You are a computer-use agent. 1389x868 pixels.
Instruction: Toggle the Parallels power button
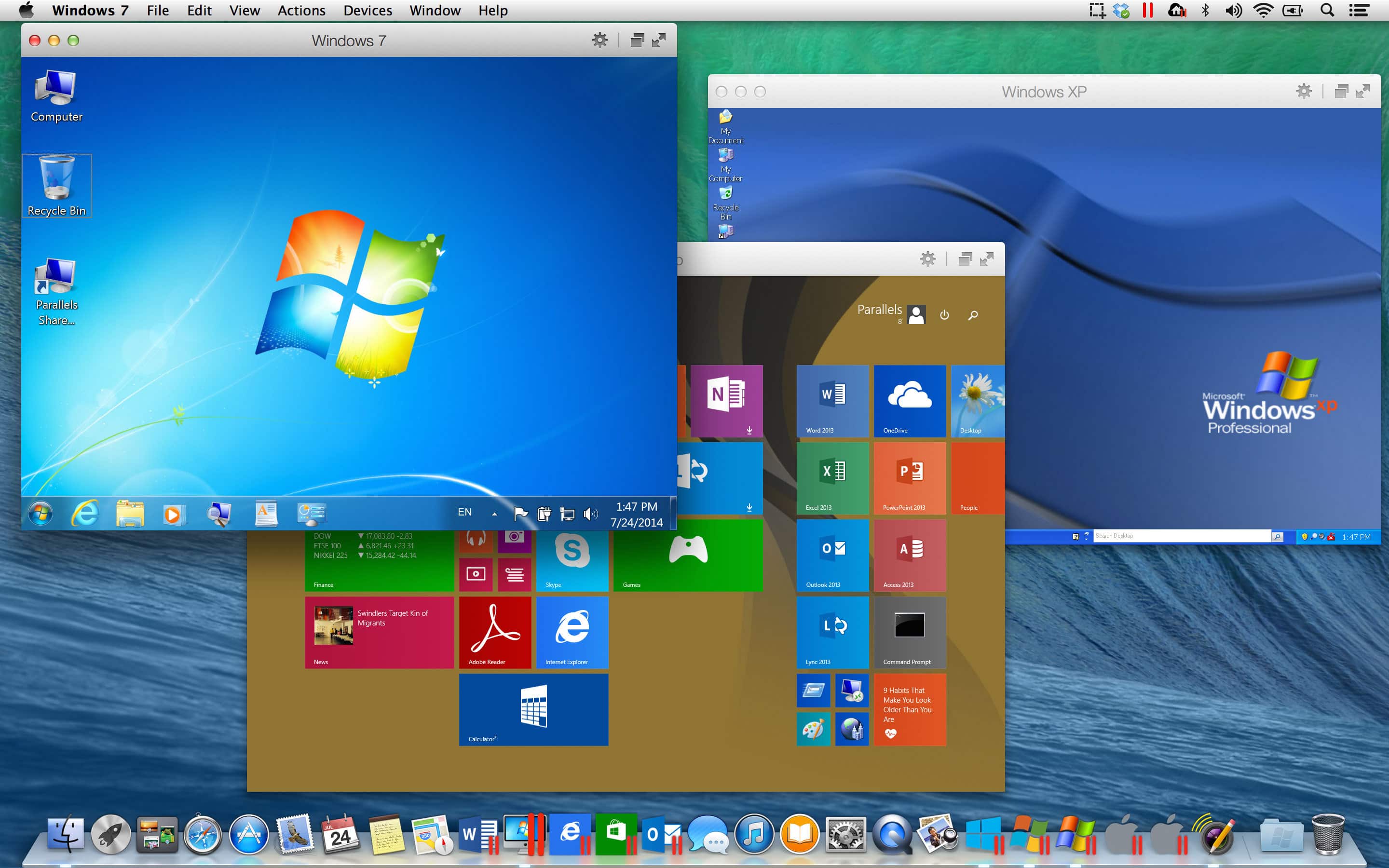tap(943, 314)
